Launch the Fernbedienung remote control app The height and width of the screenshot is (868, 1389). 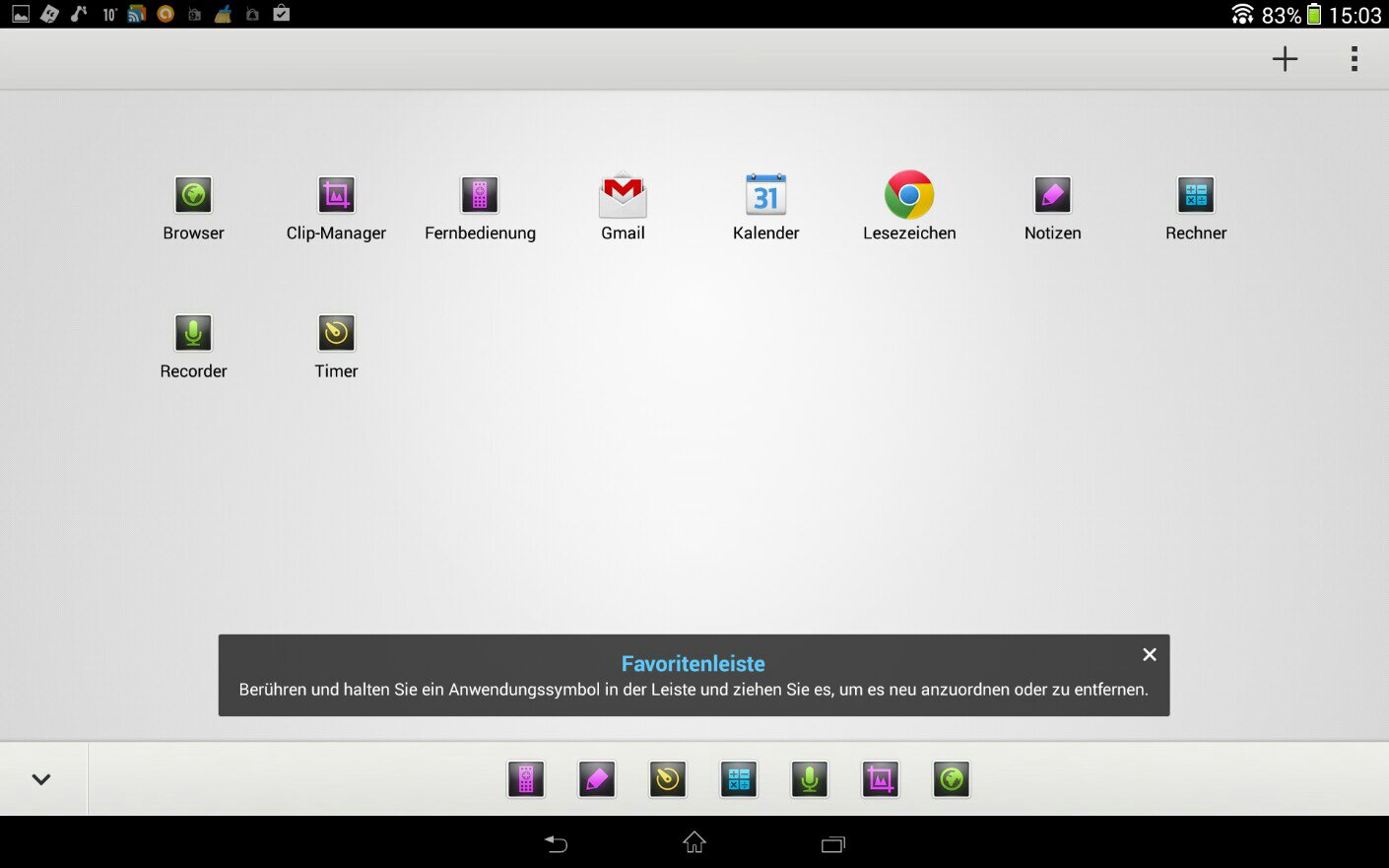[x=480, y=195]
